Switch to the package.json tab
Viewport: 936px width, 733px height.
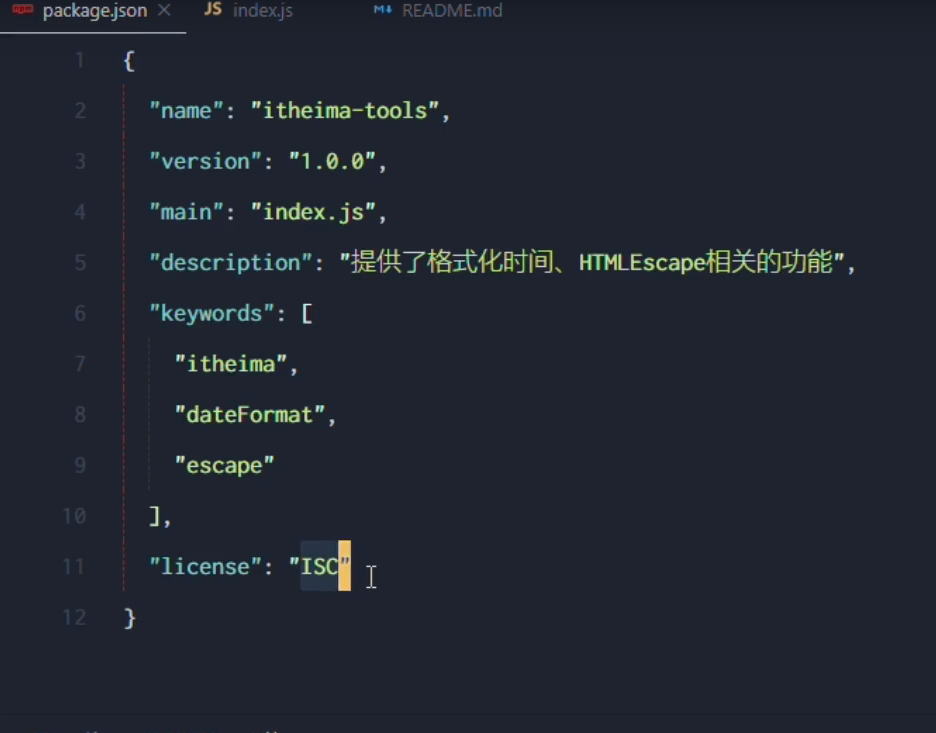tap(95, 11)
